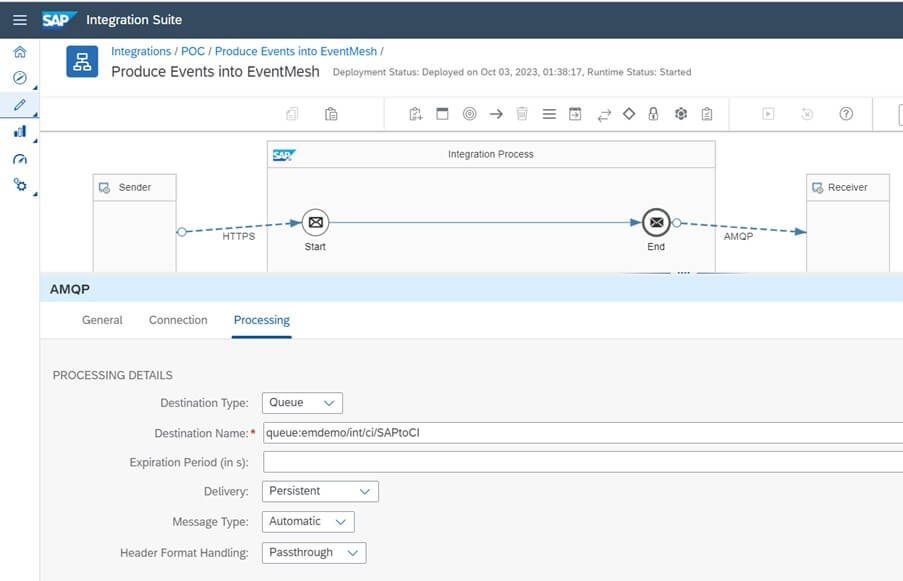Viewport: 903px width, 581px height.
Task: Open the Message Transformers arrows icon
Action: coord(604,115)
